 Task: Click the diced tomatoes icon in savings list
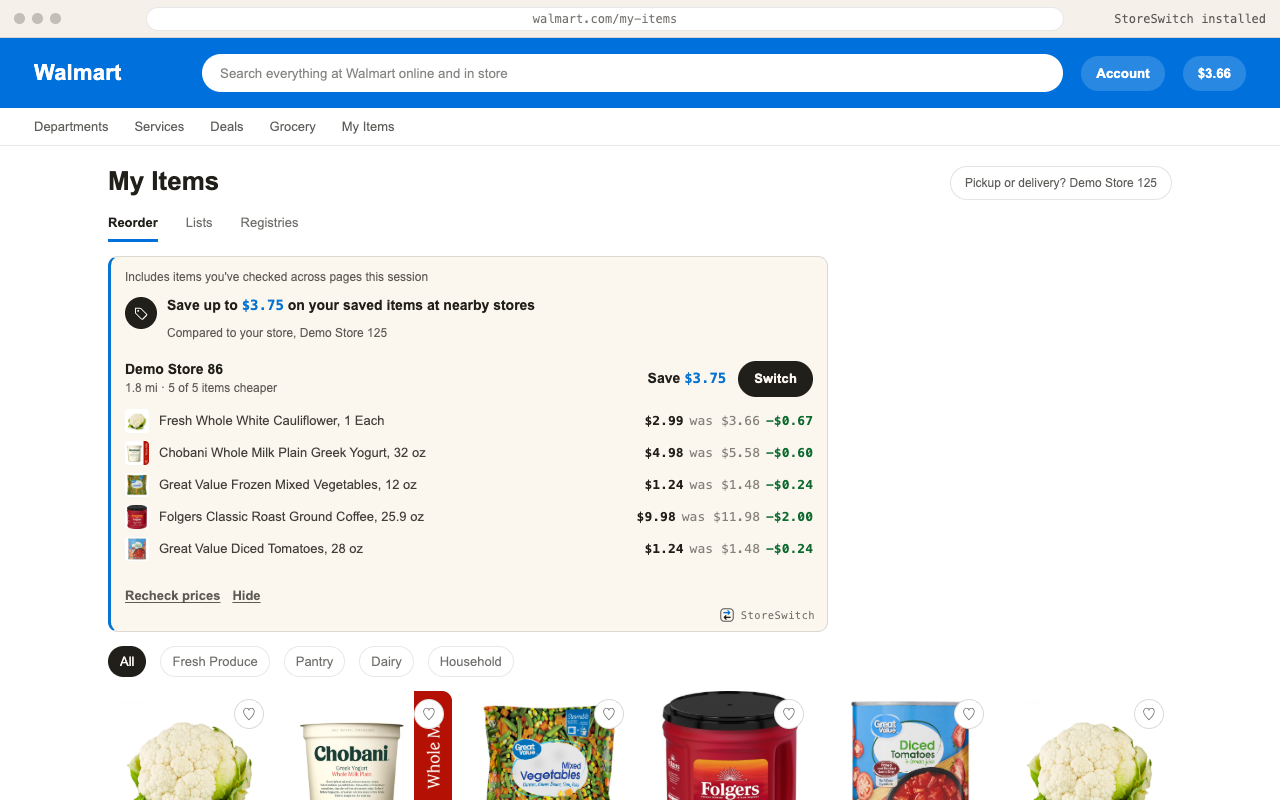point(137,549)
